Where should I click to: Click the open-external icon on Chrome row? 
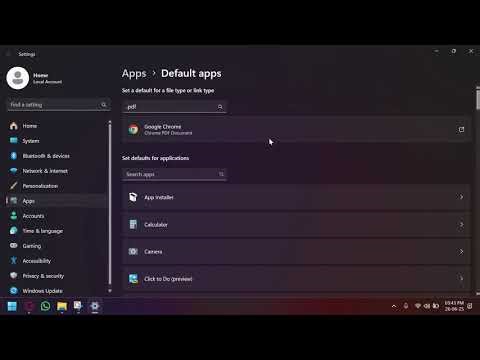pyautogui.click(x=461, y=129)
